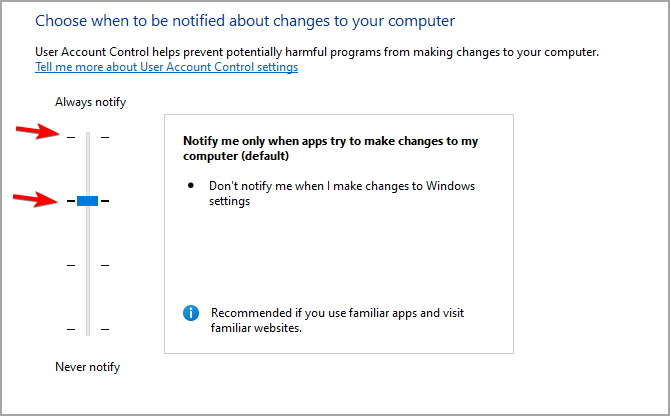This screenshot has height=416, width=670.
Task: Click the red arrow pointing at the slider thumb
Action: click(34, 199)
